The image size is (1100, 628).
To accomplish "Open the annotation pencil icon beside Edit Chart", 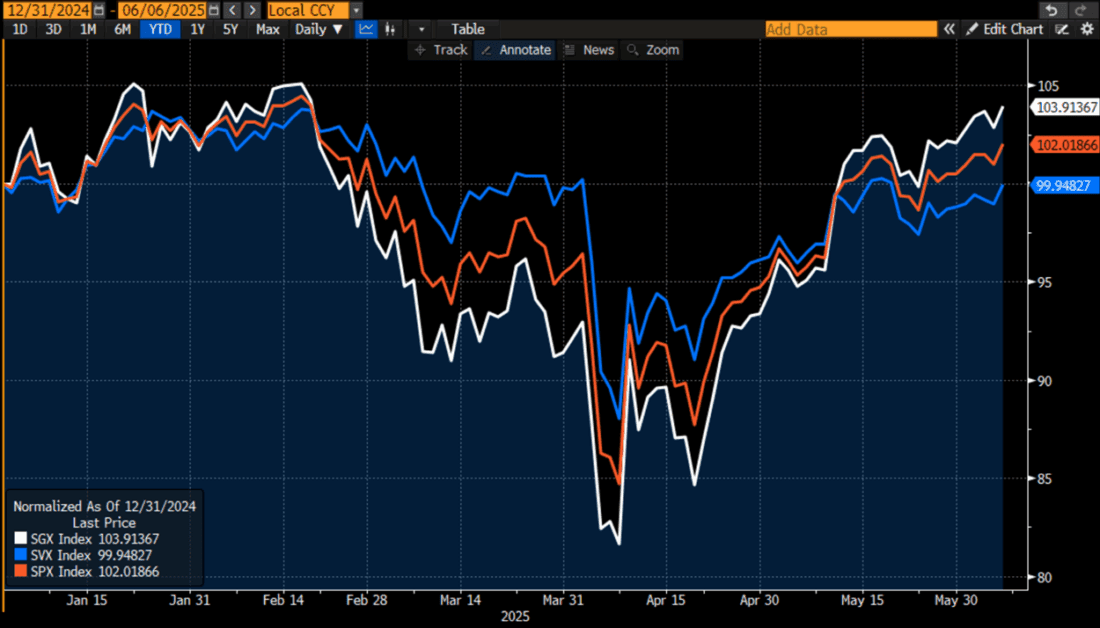I will coord(1062,29).
